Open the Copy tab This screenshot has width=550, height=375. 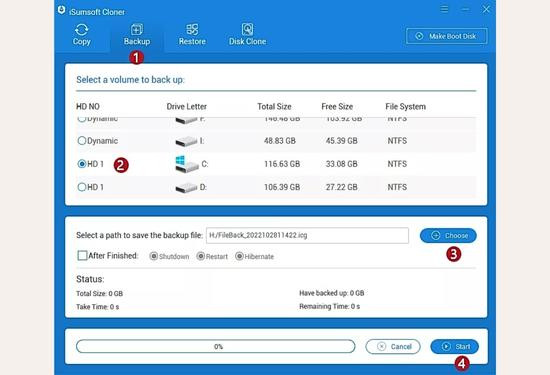[82, 34]
